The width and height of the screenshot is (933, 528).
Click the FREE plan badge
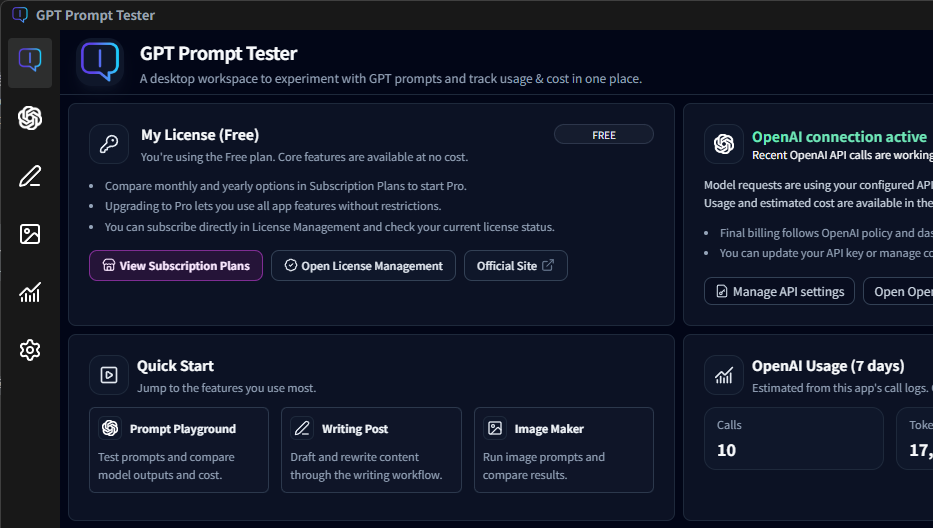(x=604, y=135)
